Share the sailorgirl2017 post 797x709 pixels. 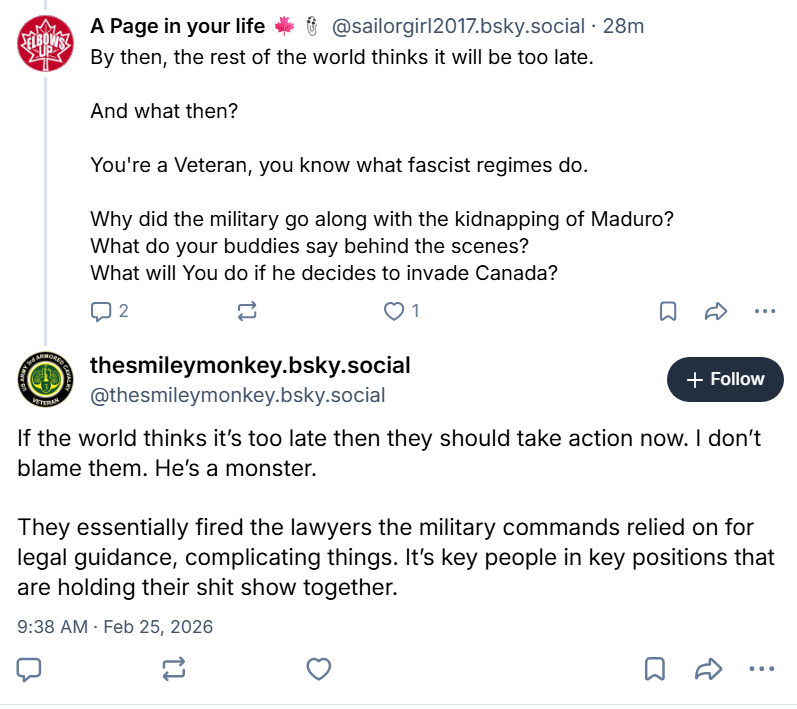click(715, 311)
